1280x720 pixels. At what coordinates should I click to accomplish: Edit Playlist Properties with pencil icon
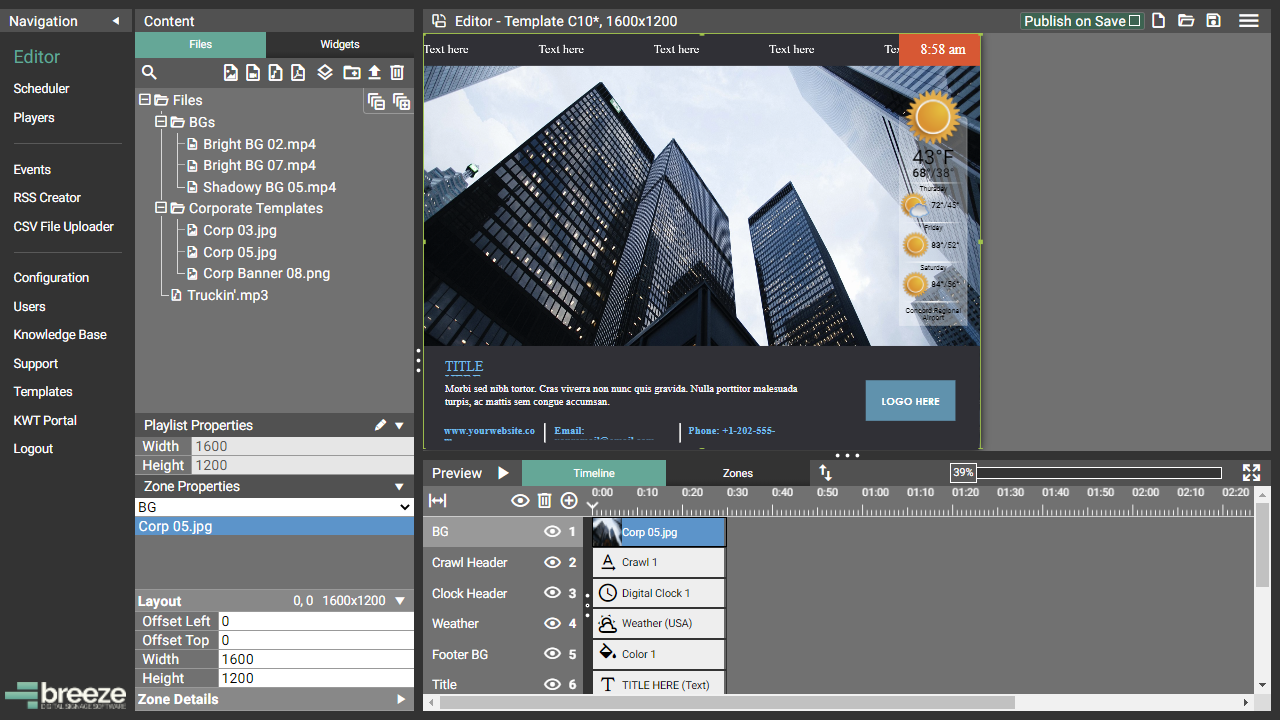380,425
